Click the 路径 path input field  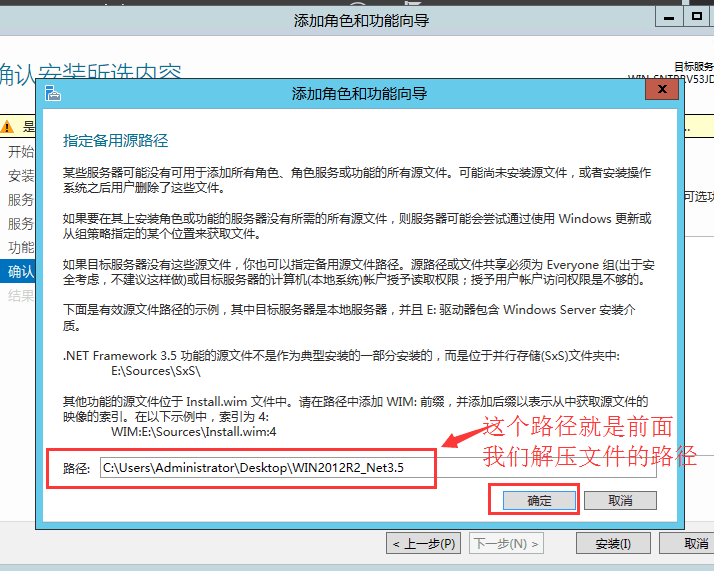click(378, 468)
